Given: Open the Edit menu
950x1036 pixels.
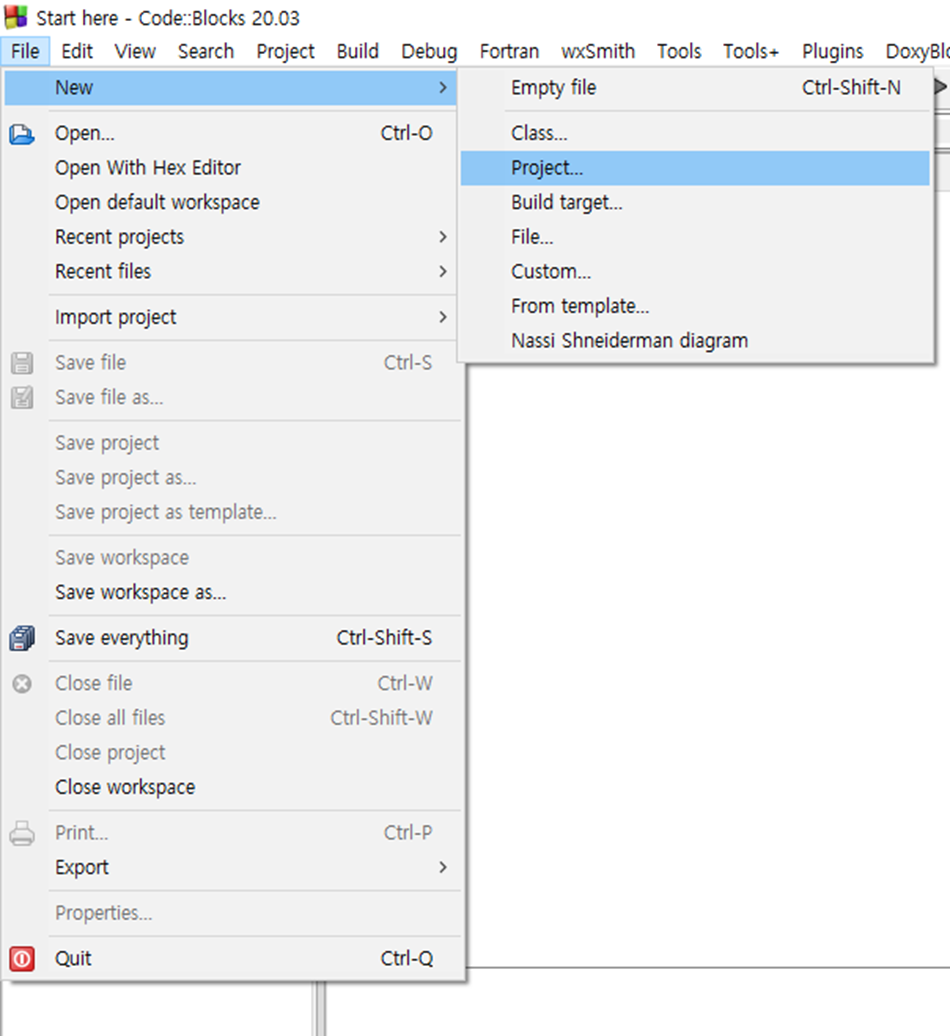Looking at the screenshot, I should point(77,52).
